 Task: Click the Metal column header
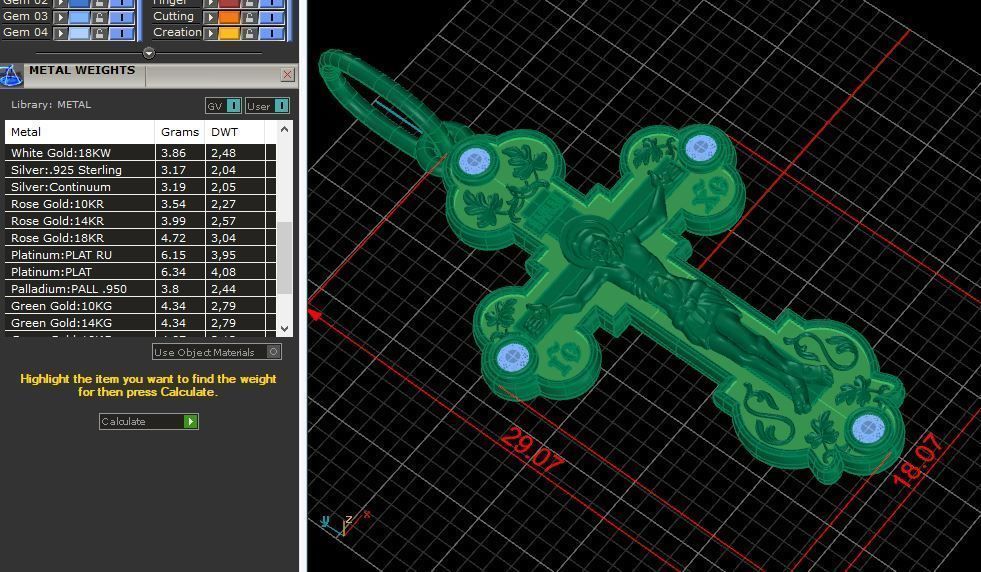79,132
